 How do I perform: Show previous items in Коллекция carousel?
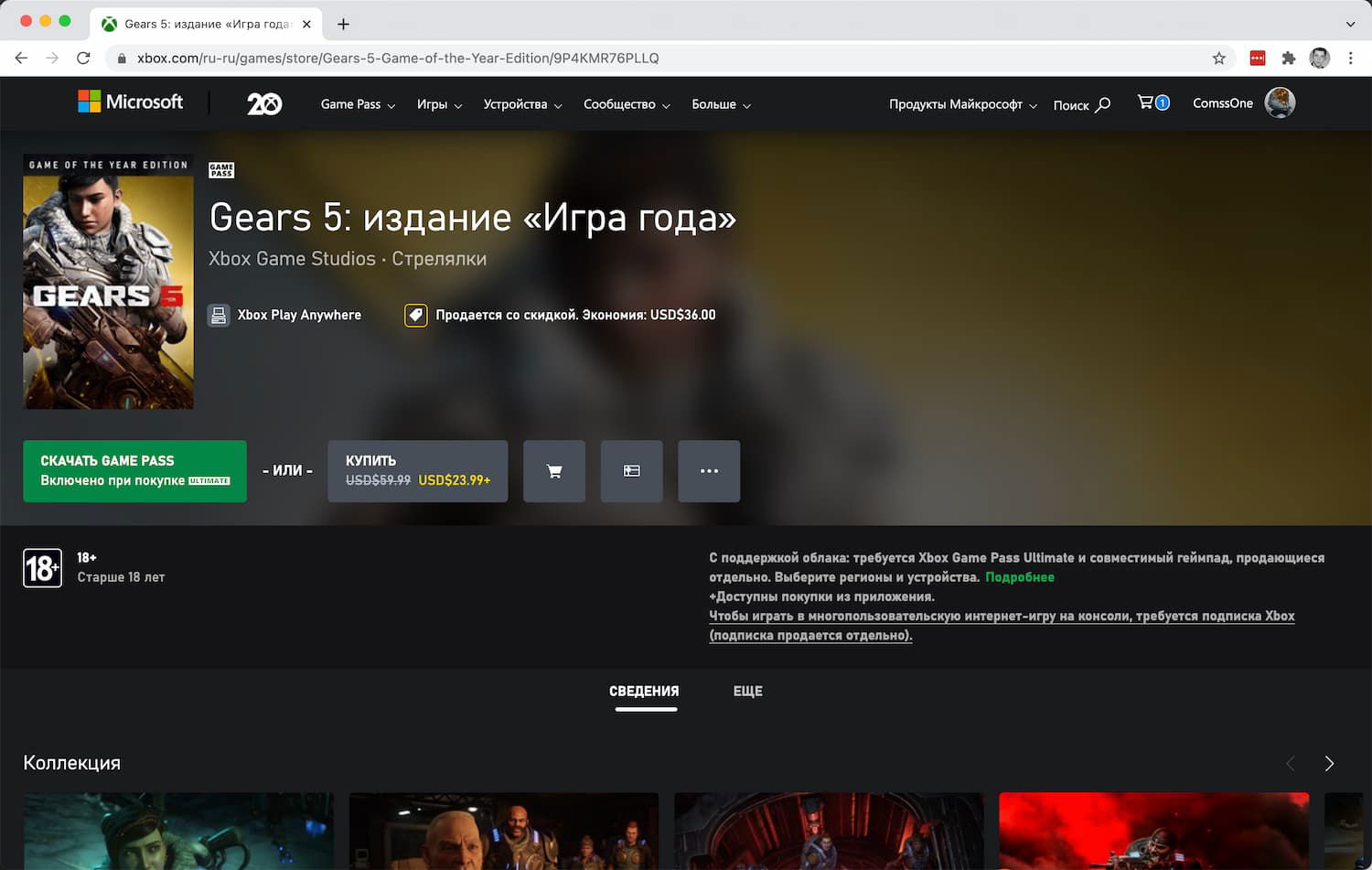point(1291,764)
